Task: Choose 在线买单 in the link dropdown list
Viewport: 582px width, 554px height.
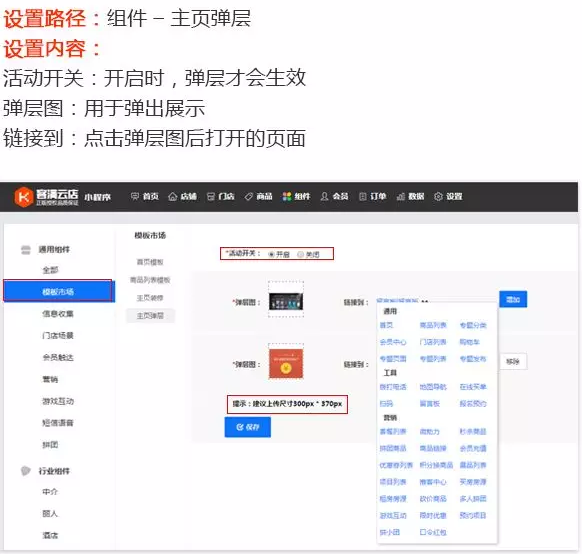Action: [473, 387]
